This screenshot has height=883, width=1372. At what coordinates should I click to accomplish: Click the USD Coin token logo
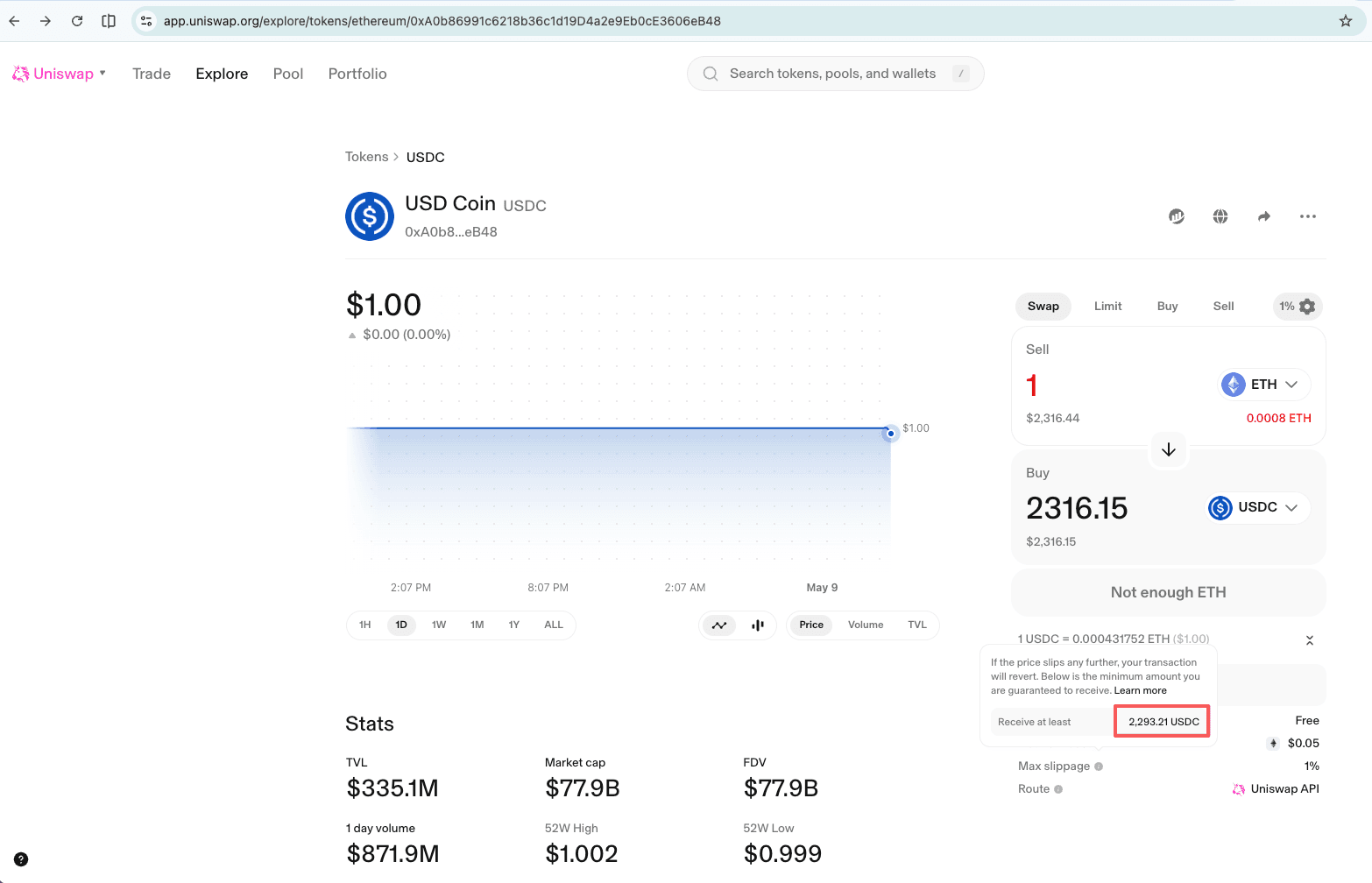pyautogui.click(x=370, y=216)
